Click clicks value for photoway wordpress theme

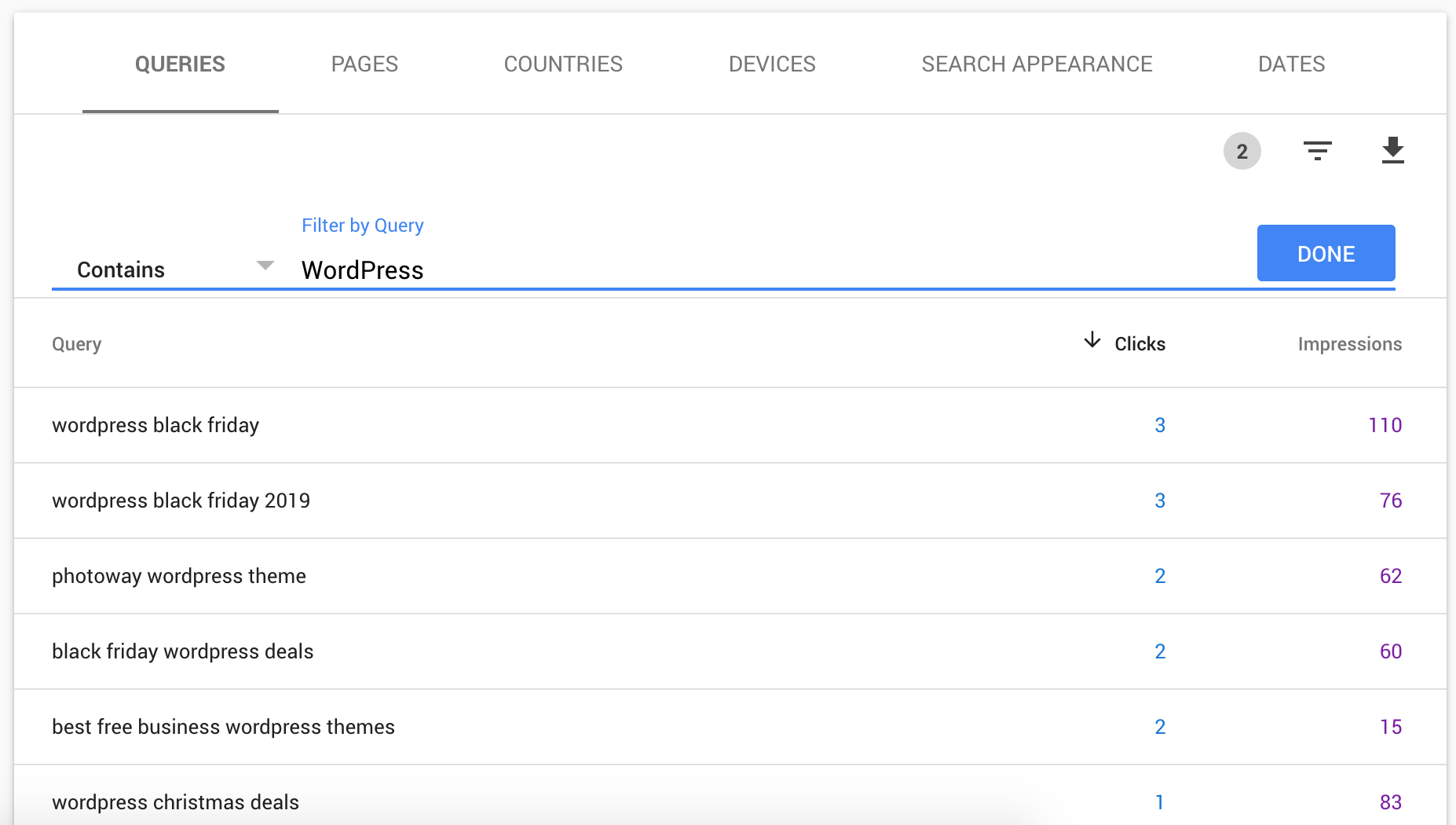(1160, 576)
